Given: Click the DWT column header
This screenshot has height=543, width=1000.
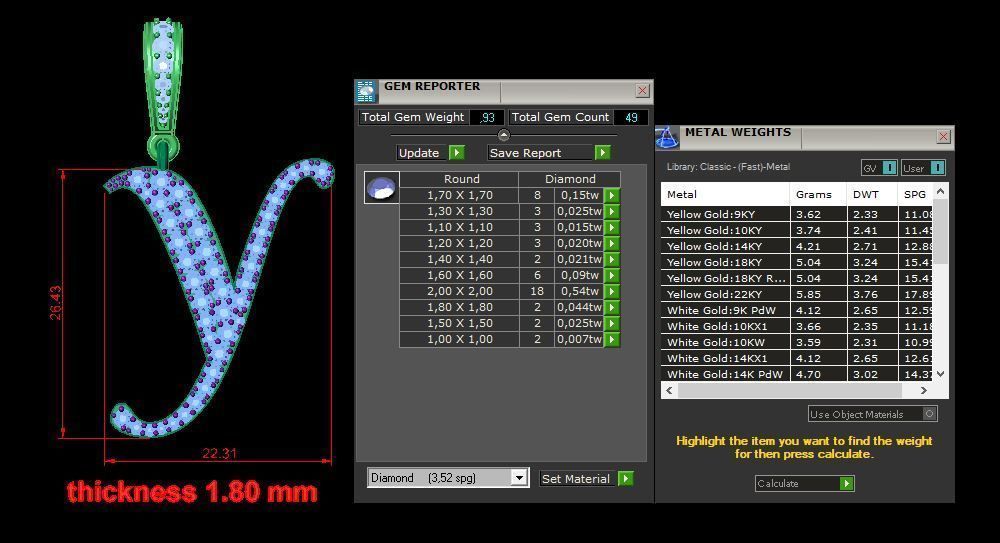Looking at the screenshot, I should tap(872, 194).
